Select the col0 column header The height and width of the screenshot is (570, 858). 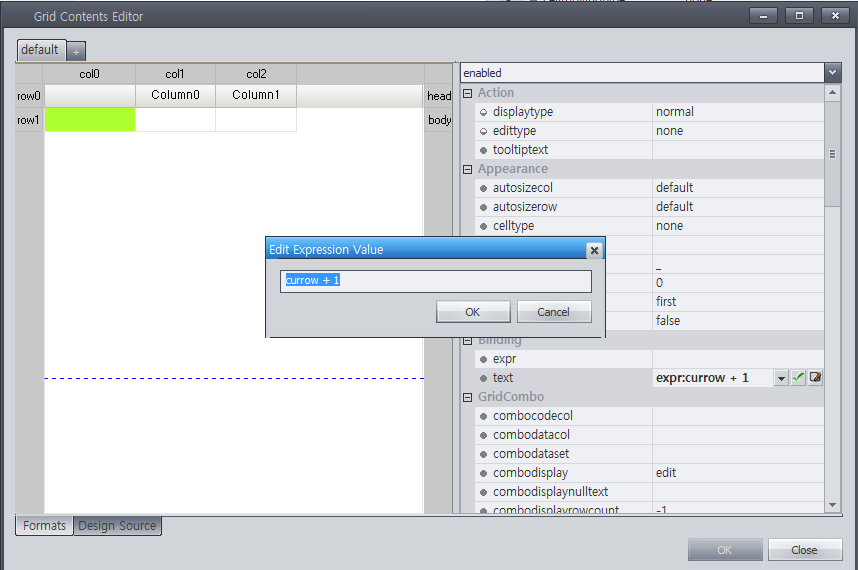tap(89, 74)
